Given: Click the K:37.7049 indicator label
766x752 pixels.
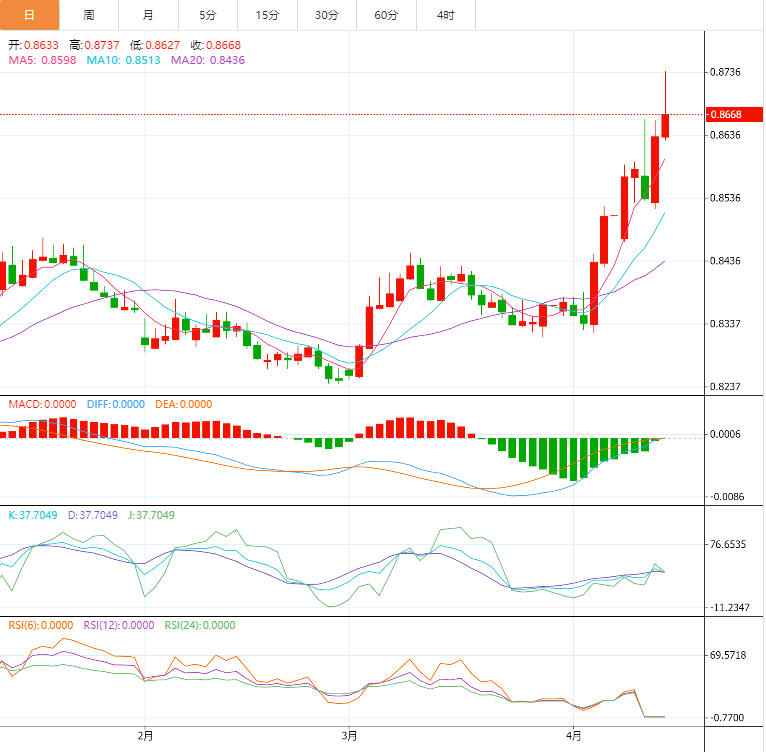Looking at the screenshot, I should coord(34,515).
